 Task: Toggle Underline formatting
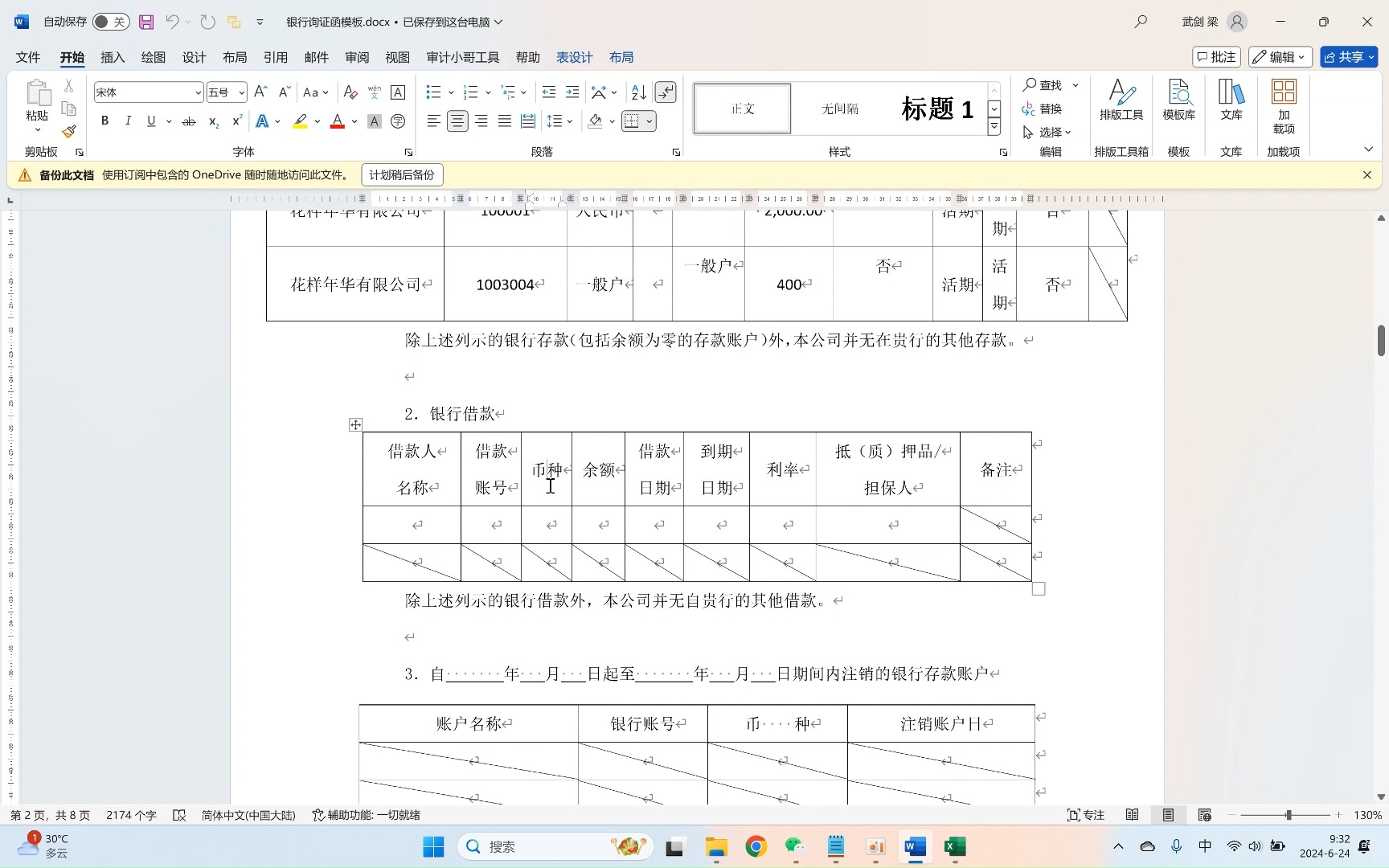[151, 121]
